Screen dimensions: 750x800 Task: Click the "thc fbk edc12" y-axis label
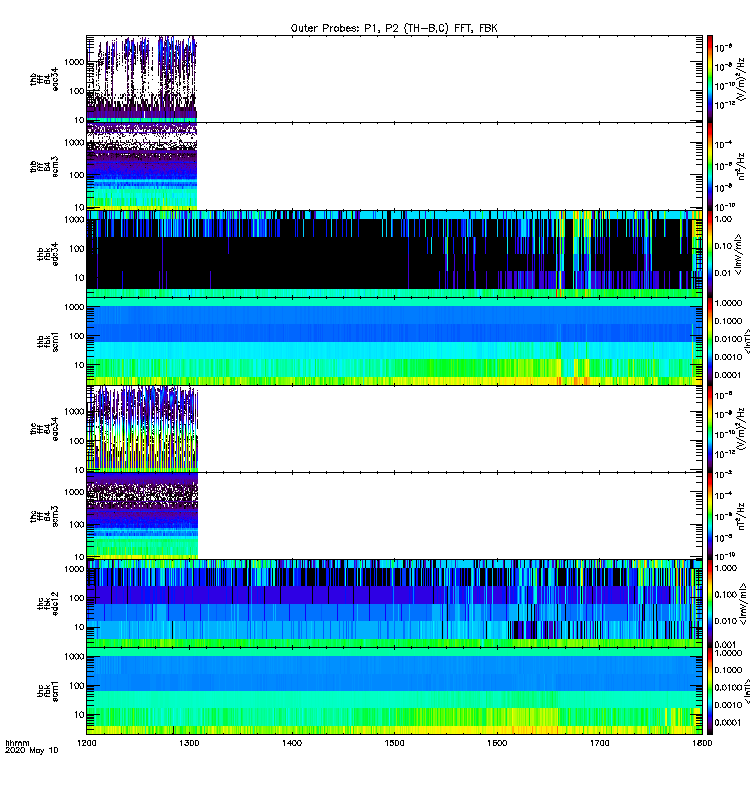[x=48, y=604]
